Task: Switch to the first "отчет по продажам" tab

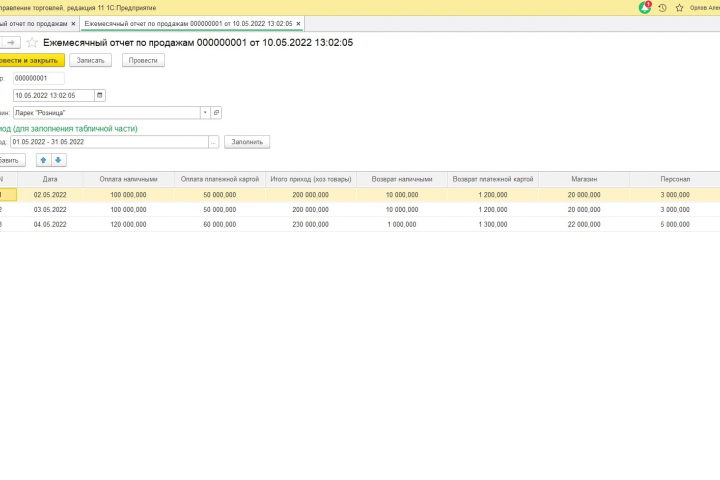Action: tap(34, 23)
